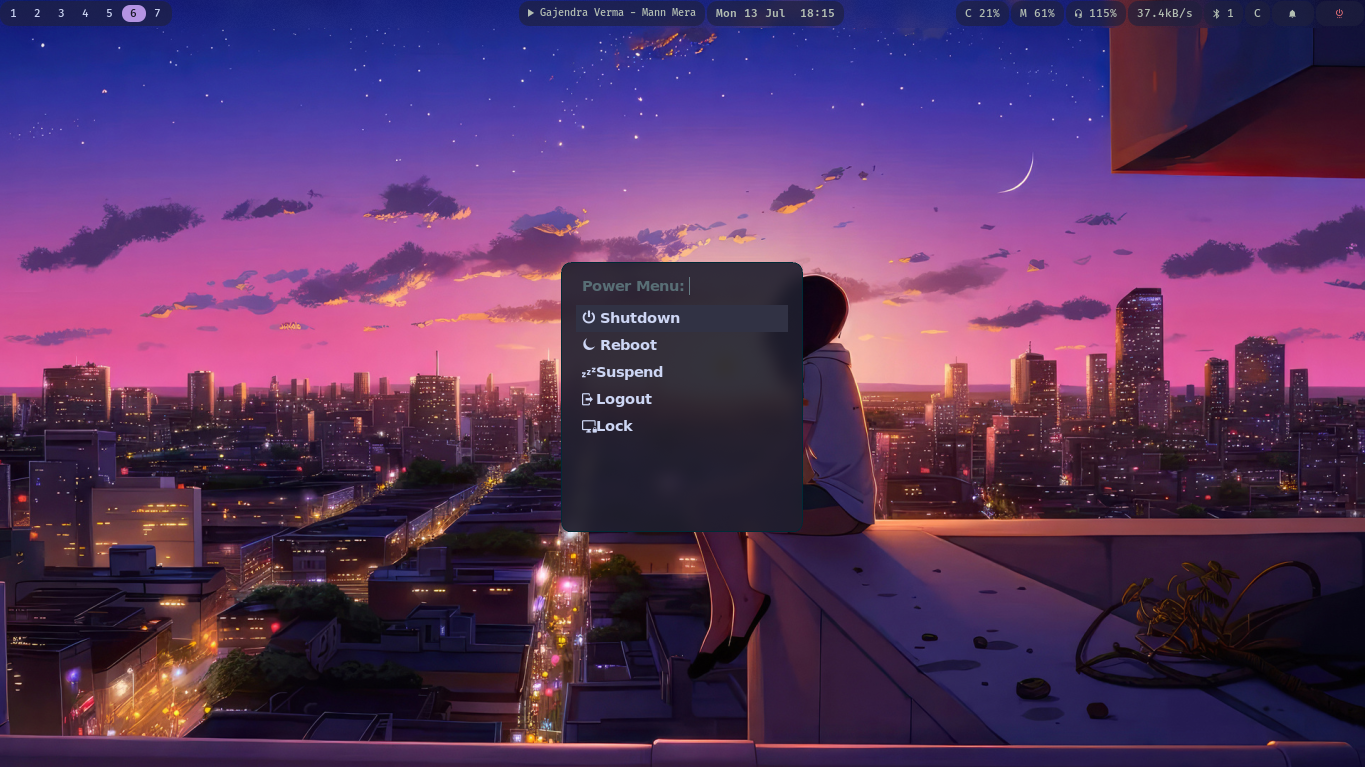
Task: Switch to workspace 2
Action: click(x=37, y=13)
